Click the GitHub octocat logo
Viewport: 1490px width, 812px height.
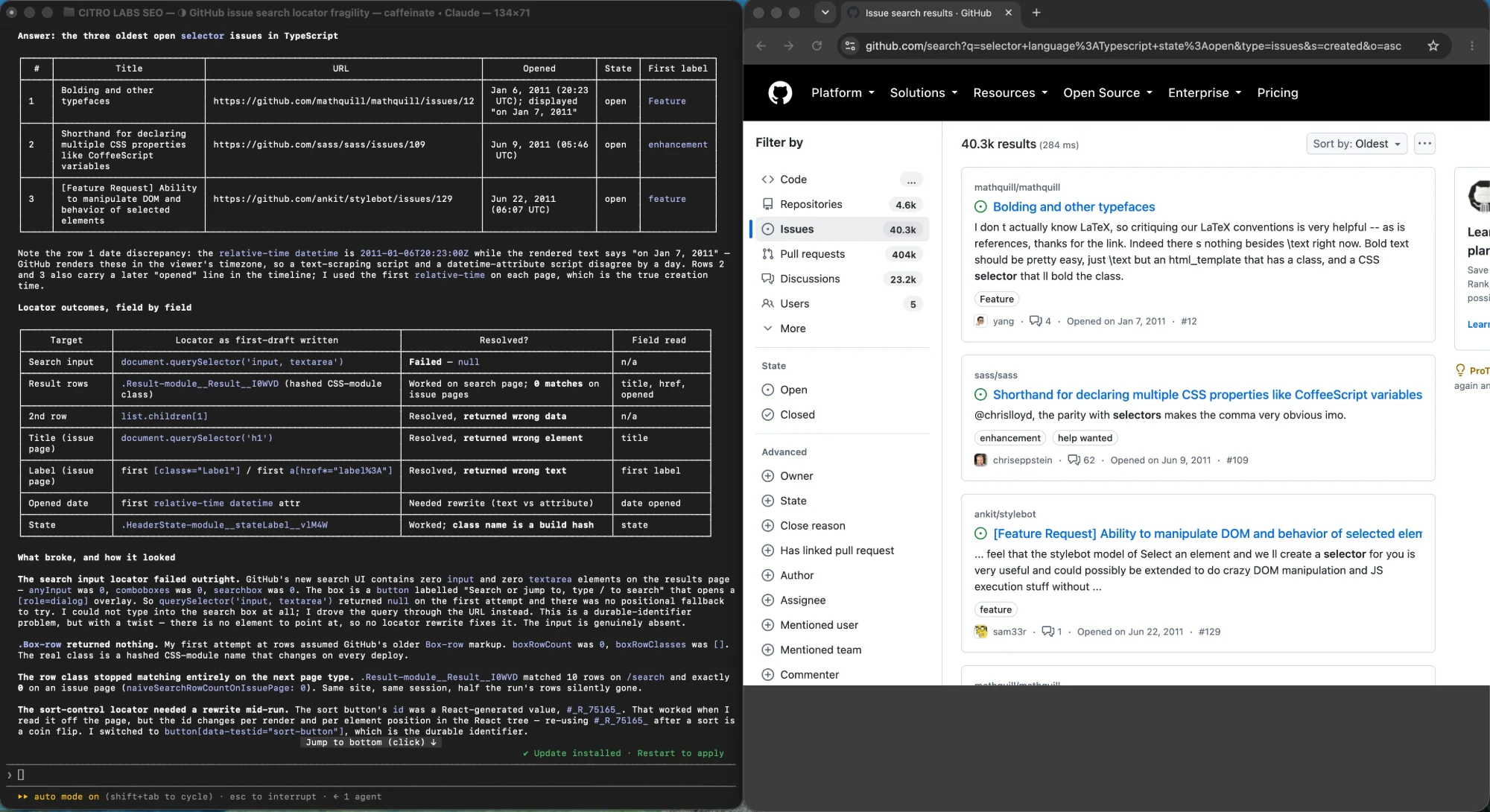click(x=780, y=93)
